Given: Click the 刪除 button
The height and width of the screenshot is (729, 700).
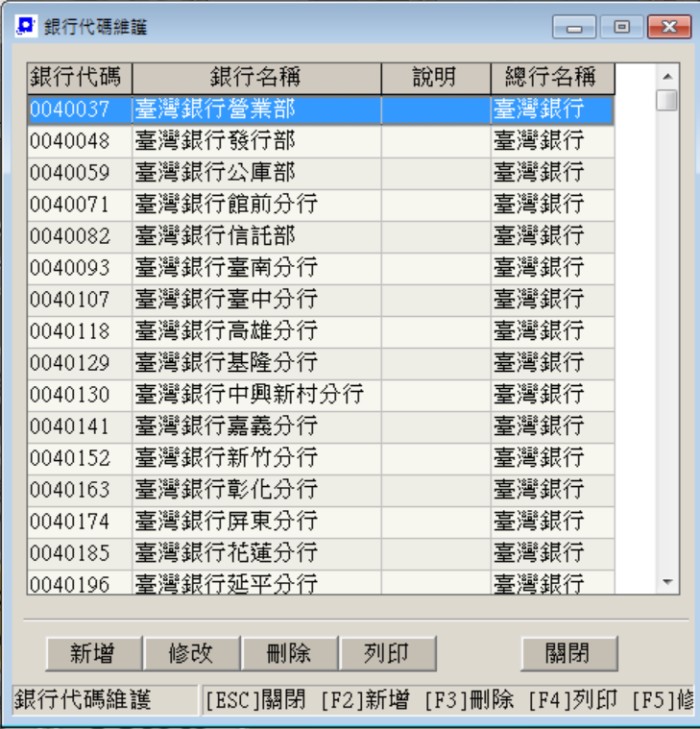Looking at the screenshot, I should point(290,654).
